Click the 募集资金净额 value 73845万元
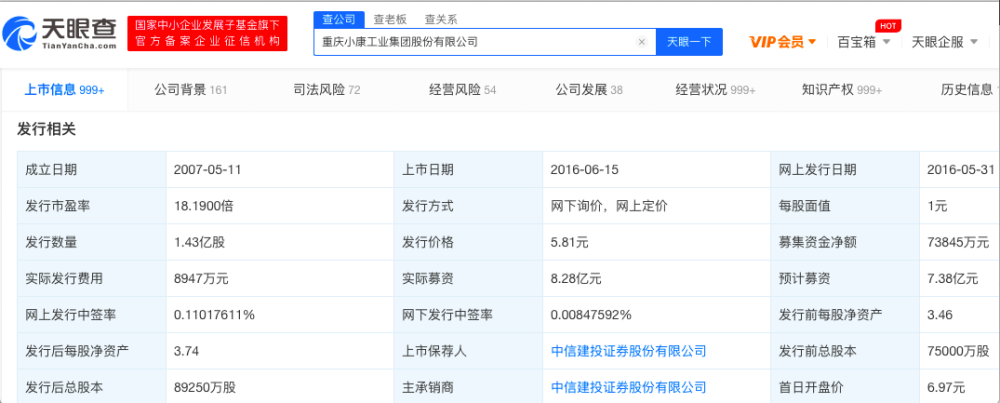1000x403 pixels. pos(958,242)
